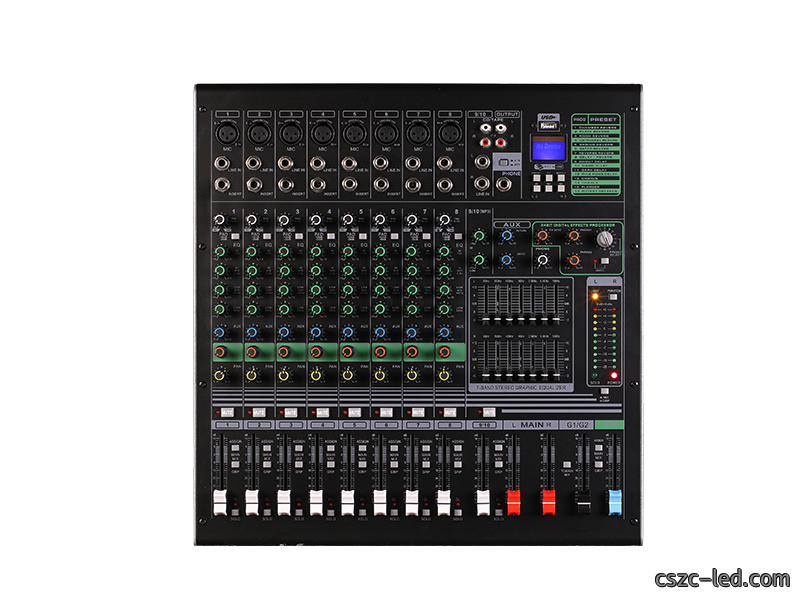Click the orange FX SEND knob in effects processor
This screenshot has width=800, height=600.
coord(542,236)
